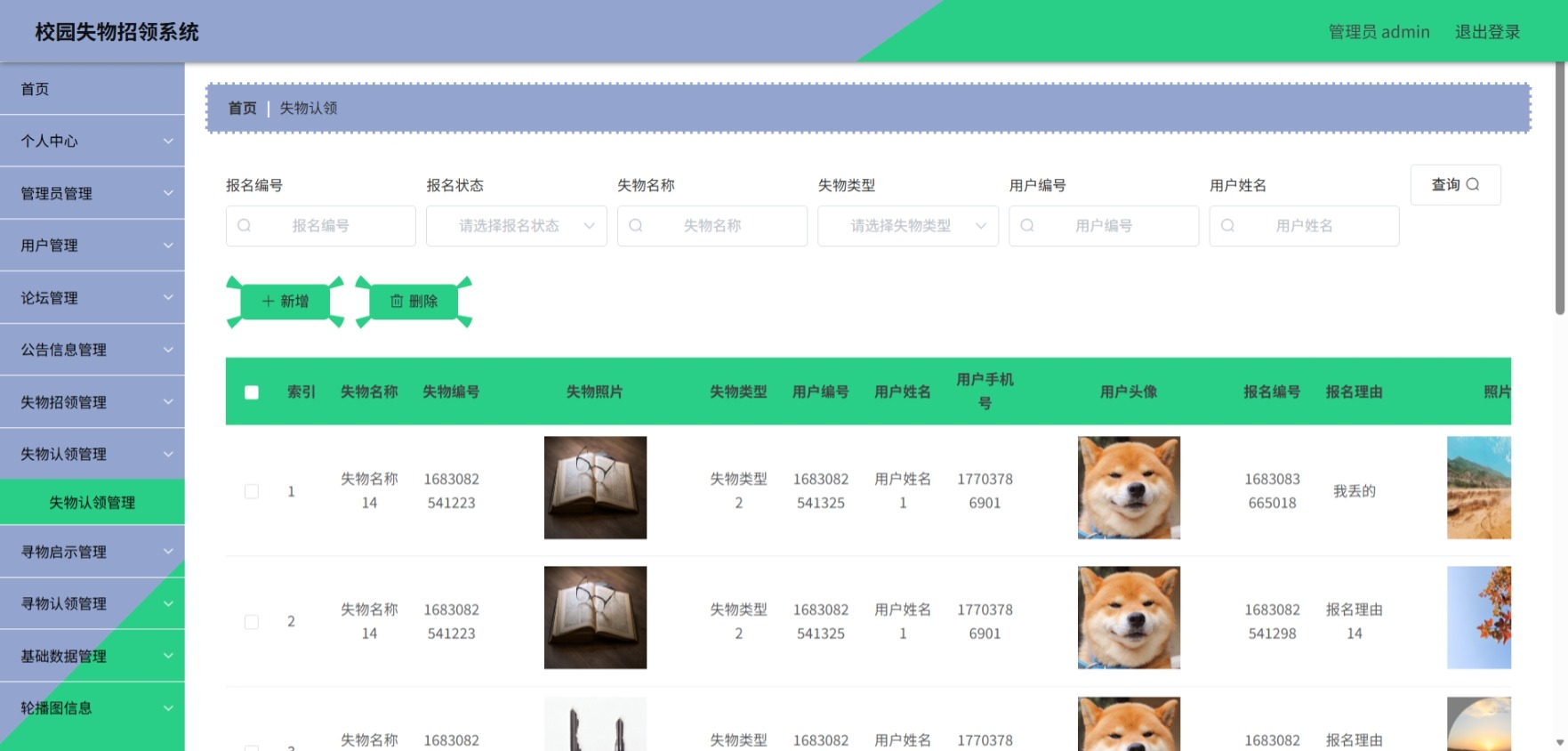Click 首页 in the breadcrumb
Image resolution: width=1568 pixels, height=751 pixels.
click(242, 108)
